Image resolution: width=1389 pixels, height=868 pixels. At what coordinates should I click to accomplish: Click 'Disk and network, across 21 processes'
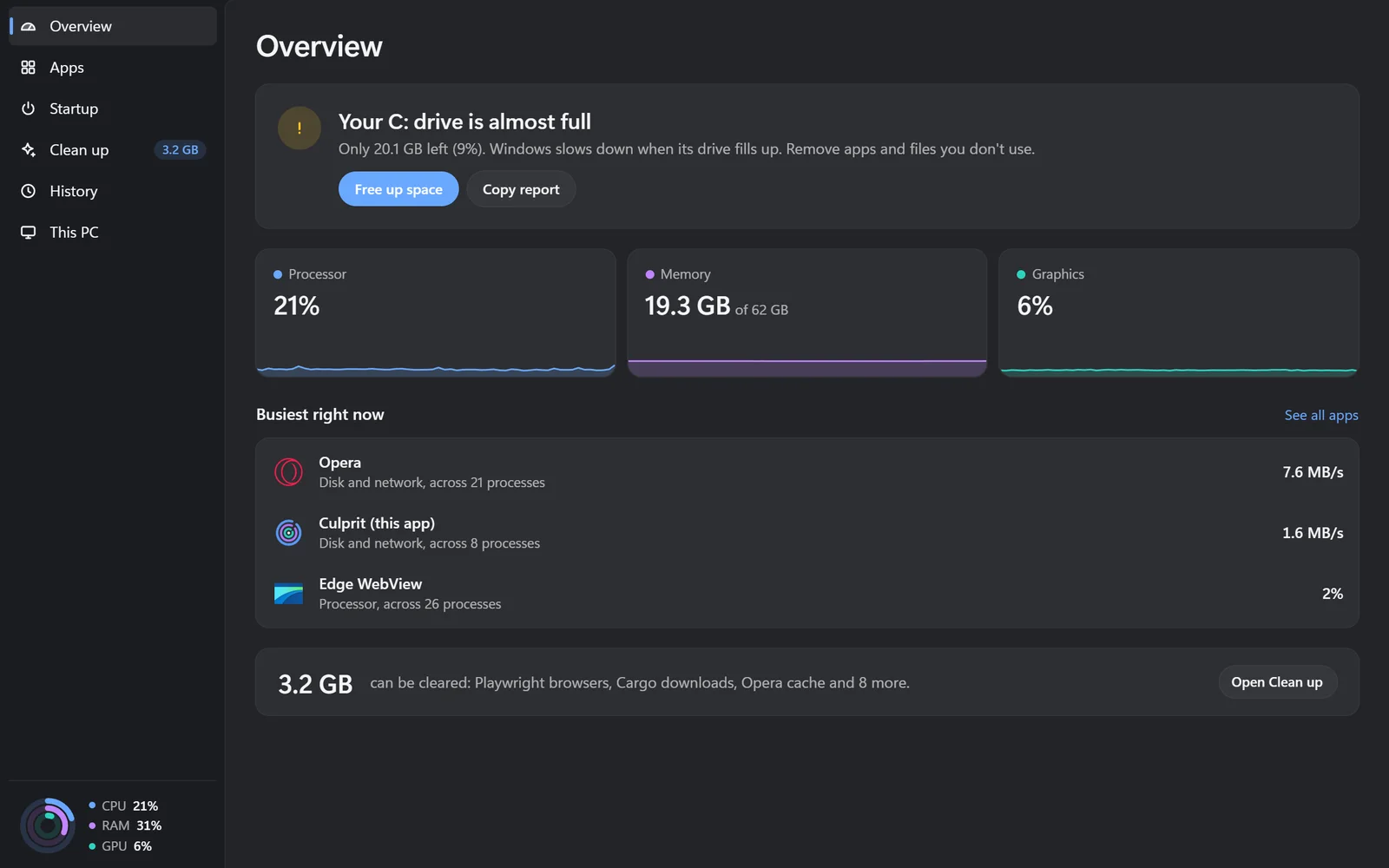point(432,483)
